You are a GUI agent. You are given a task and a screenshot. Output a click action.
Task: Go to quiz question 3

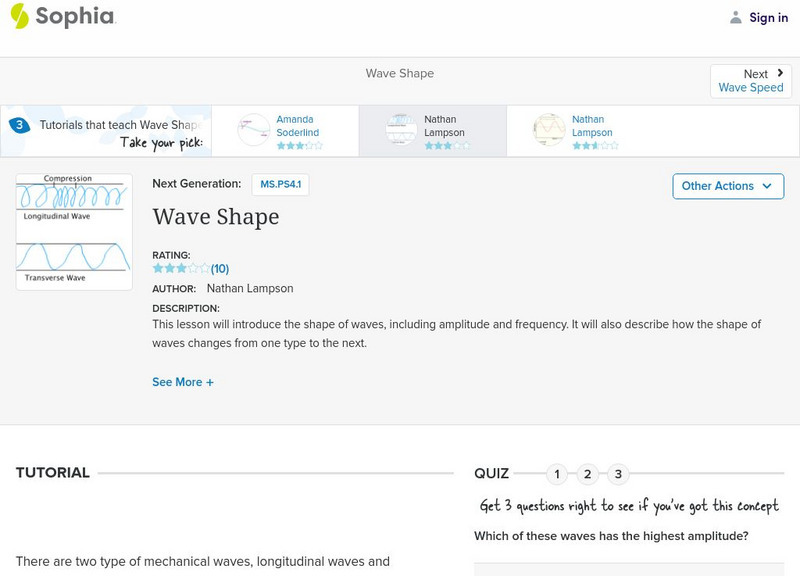tap(618, 474)
